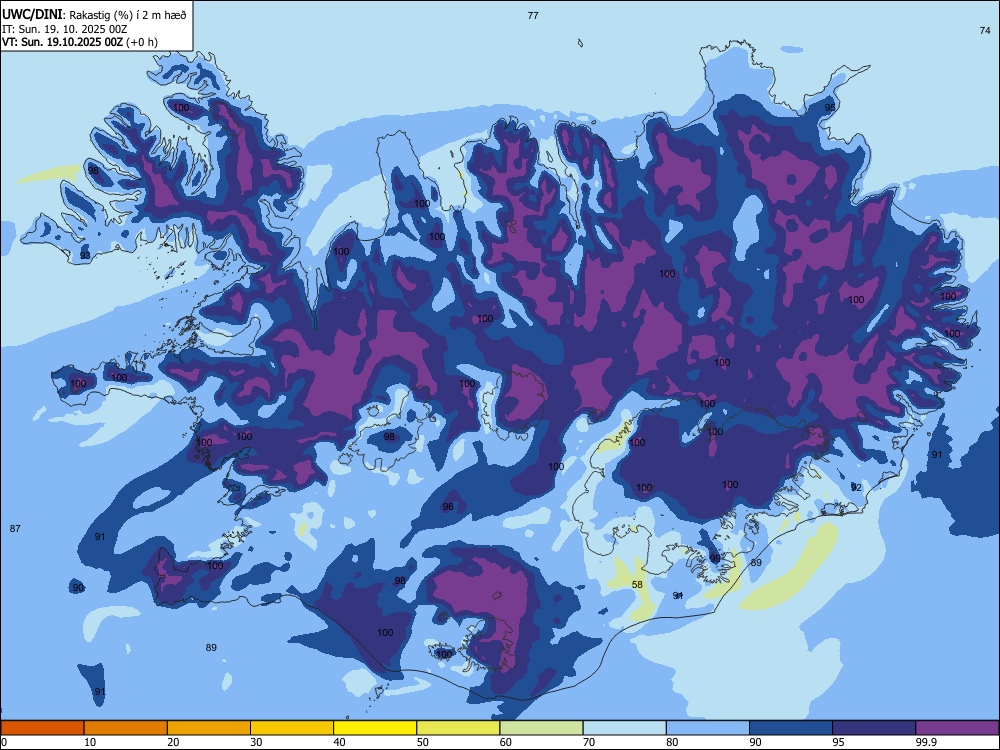Pick the pale yellow 50–60 legend swatch

tap(459, 728)
